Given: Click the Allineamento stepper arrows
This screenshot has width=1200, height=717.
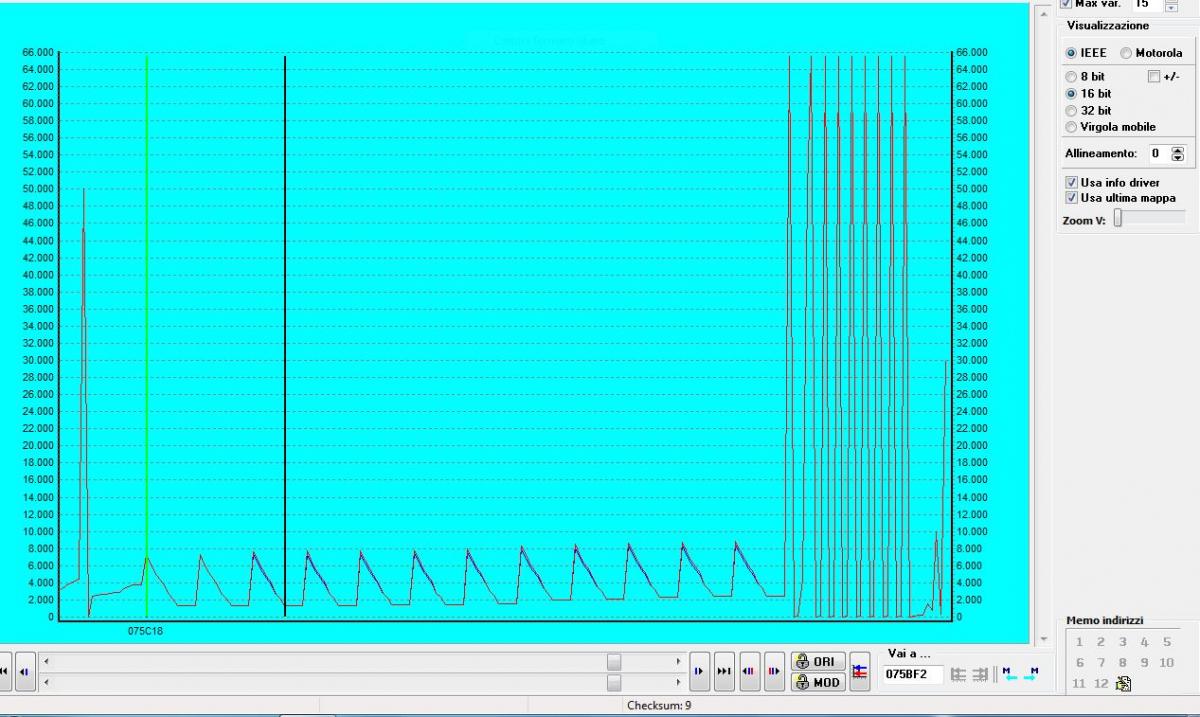Looking at the screenshot, I should click(x=1177, y=154).
